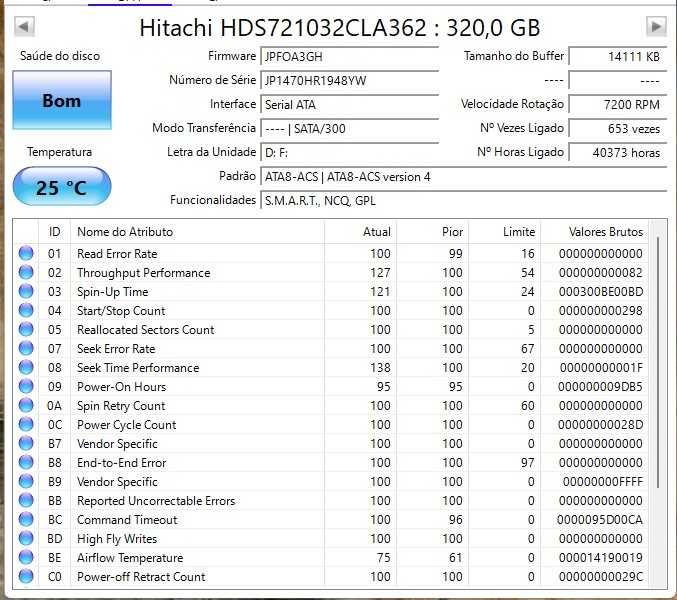Screen dimensions: 677x600
Task: Click the Serial ATA interface field
Action: [349, 104]
